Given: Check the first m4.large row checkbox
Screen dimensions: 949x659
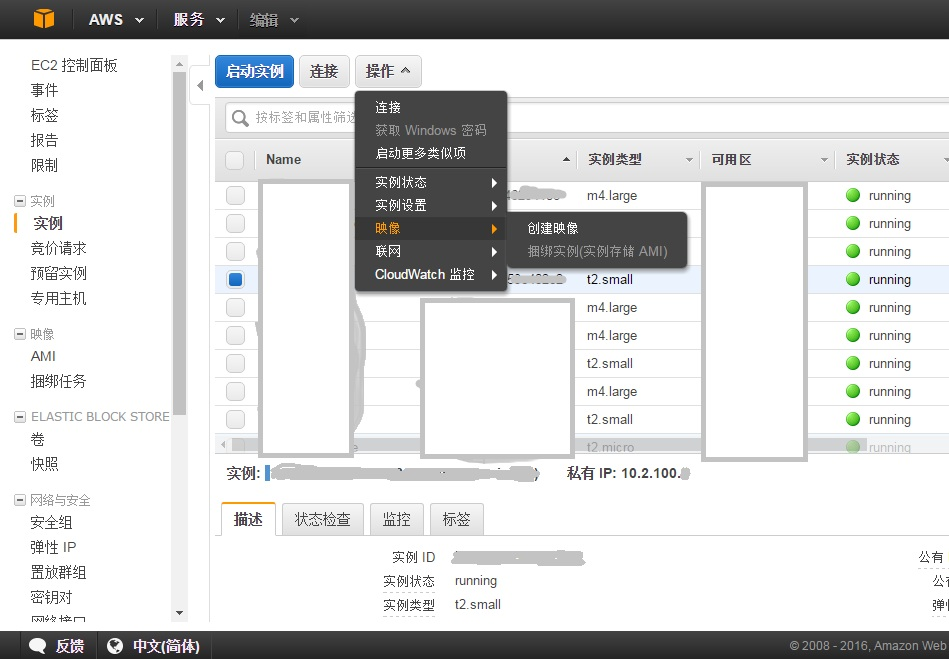Looking at the screenshot, I should click(235, 195).
